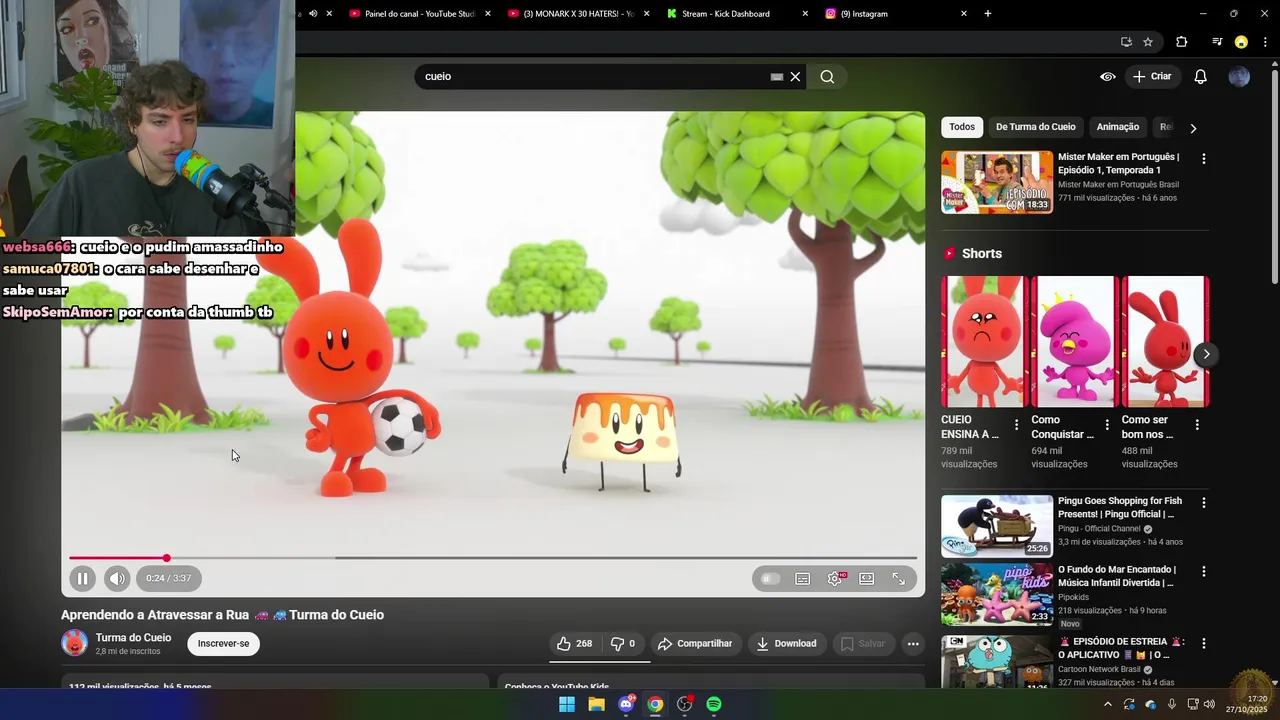Click the install/cast icon in the address bar

1126,42
